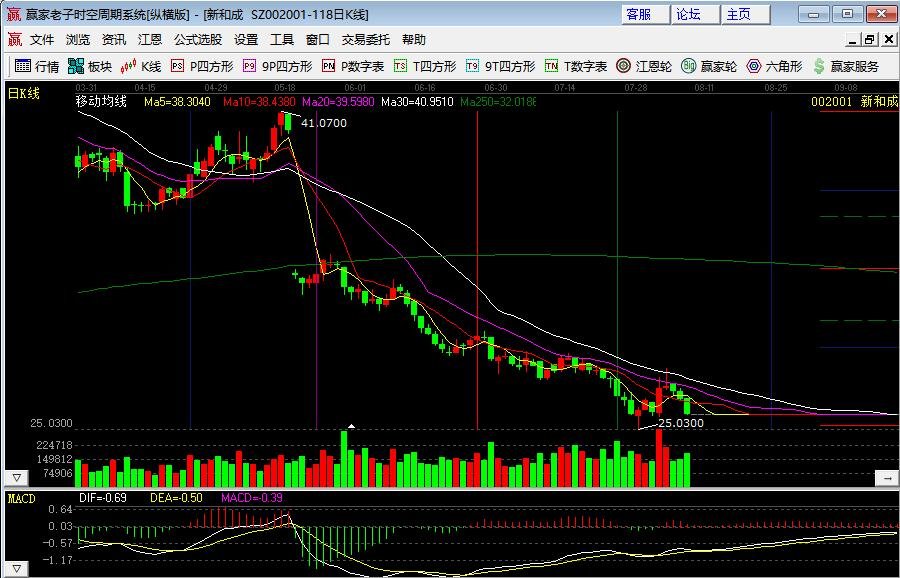
Task: Click the DEA=-0.50 value
Action: [176, 498]
